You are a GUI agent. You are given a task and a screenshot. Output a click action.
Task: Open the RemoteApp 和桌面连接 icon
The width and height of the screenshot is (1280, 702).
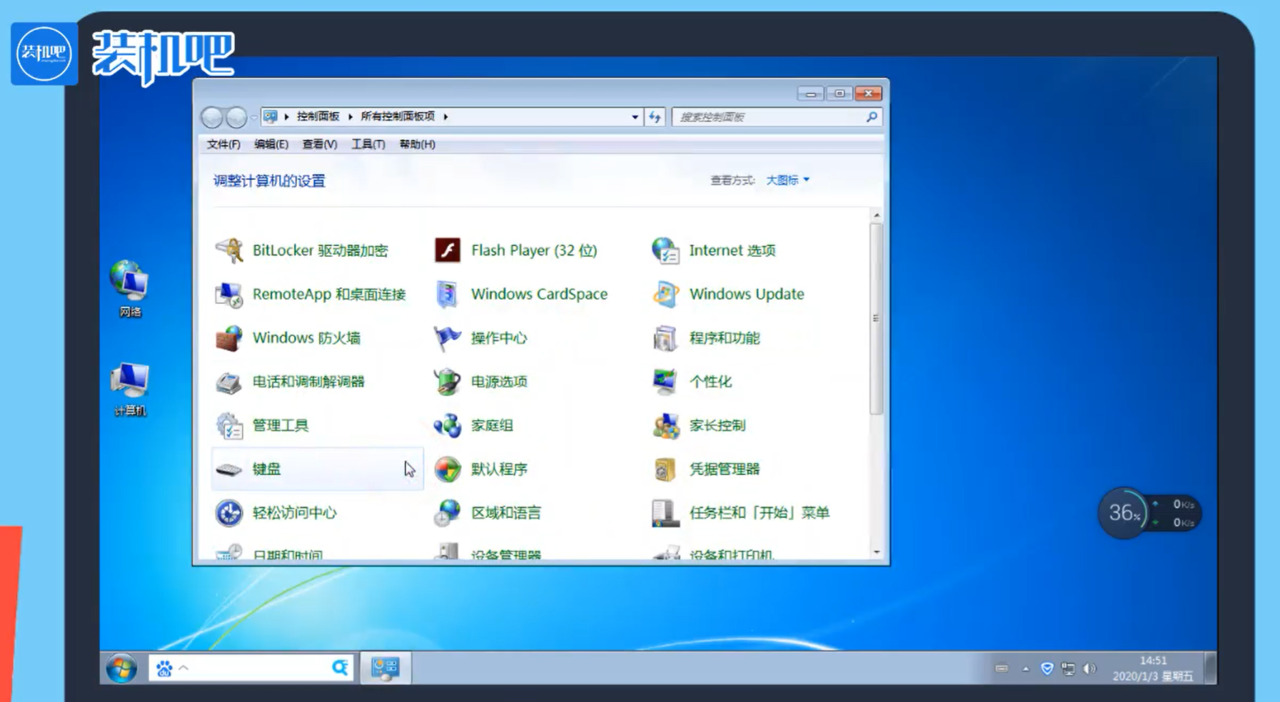pos(230,294)
